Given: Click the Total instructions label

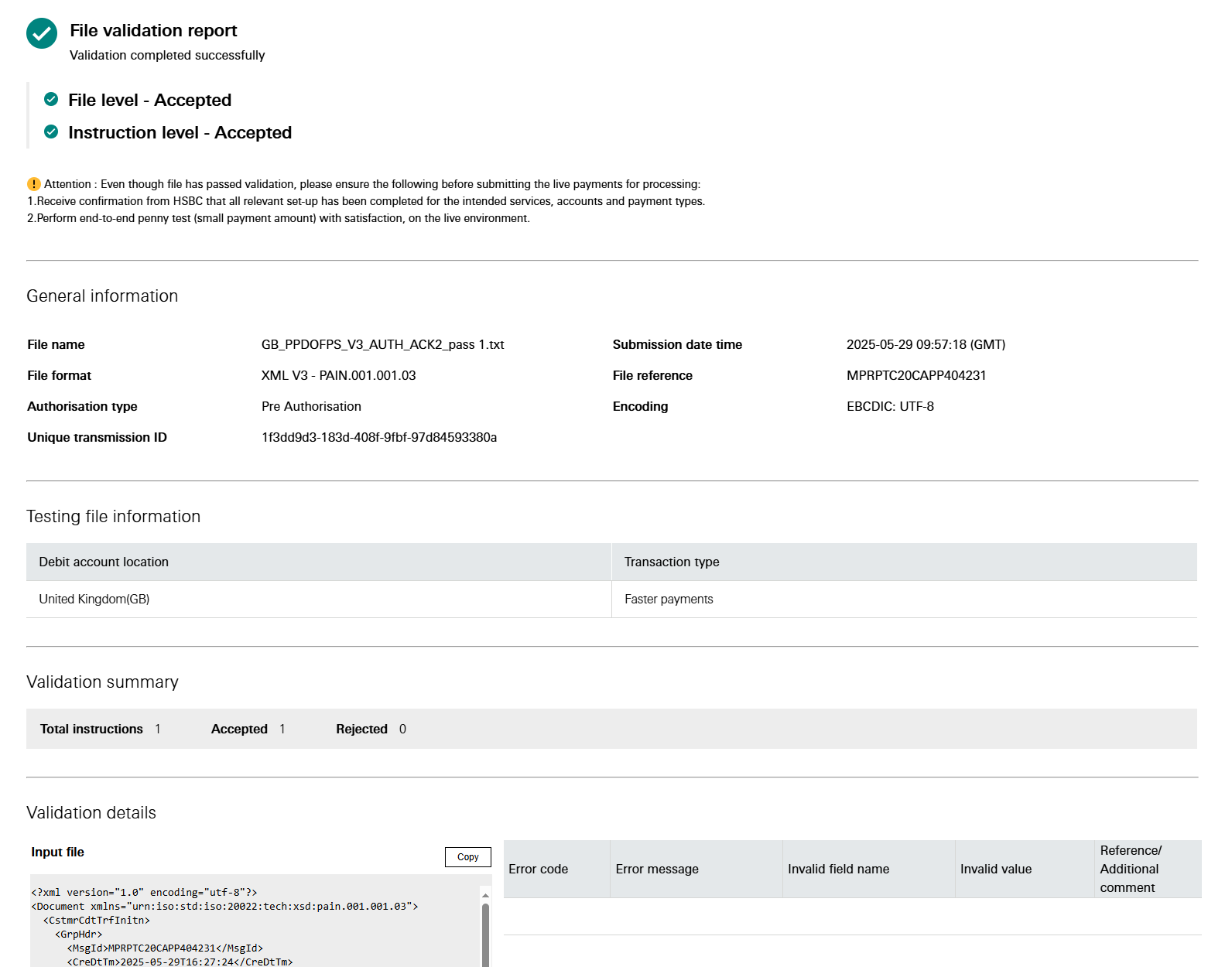Looking at the screenshot, I should click(91, 729).
